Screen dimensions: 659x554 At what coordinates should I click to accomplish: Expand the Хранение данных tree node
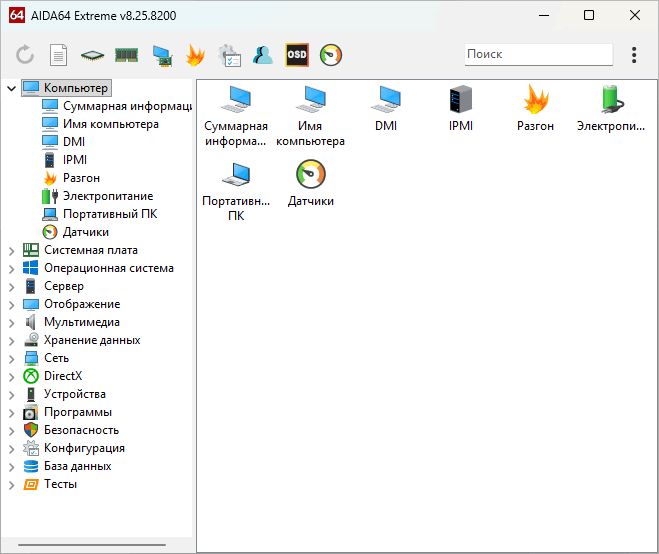(x=11, y=340)
